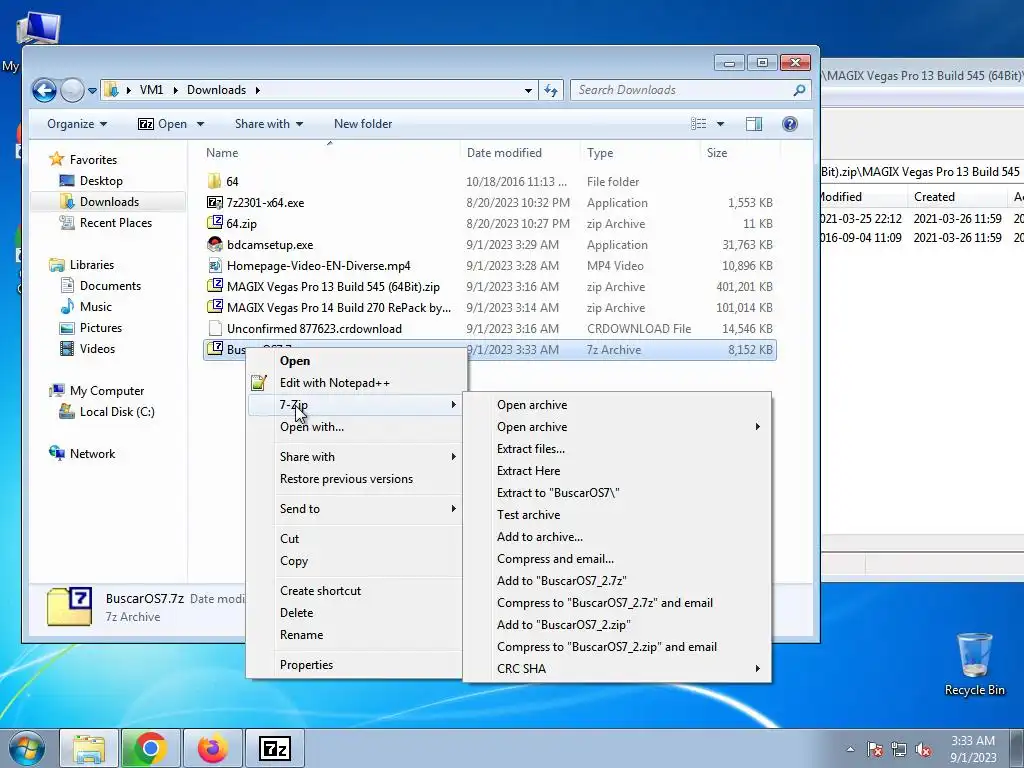The width and height of the screenshot is (1024, 768).
Task: Open 7-Zip File Manager taskbar icon
Action: point(274,748)
